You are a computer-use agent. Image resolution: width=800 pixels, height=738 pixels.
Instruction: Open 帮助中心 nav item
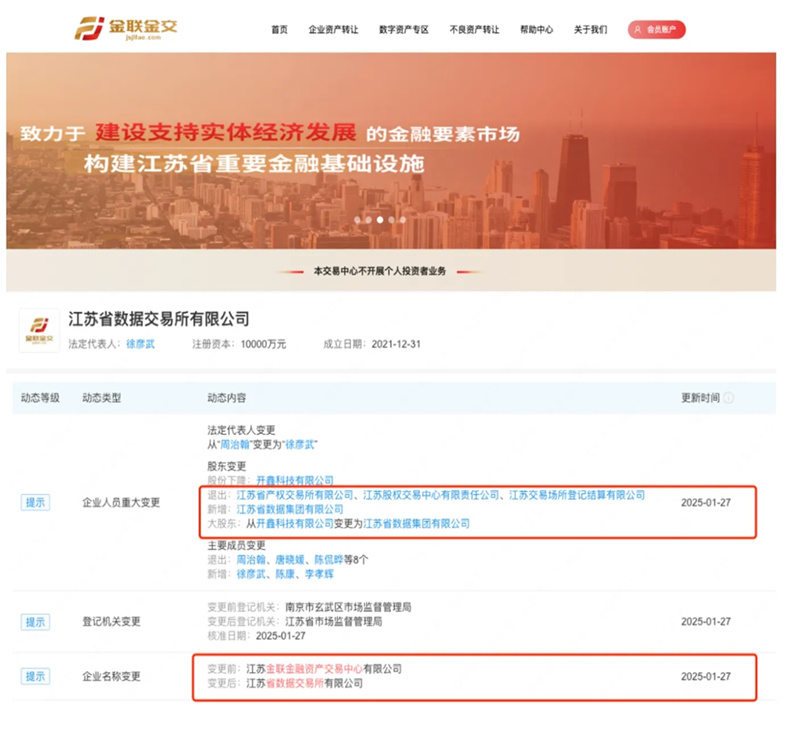point(536,30)
